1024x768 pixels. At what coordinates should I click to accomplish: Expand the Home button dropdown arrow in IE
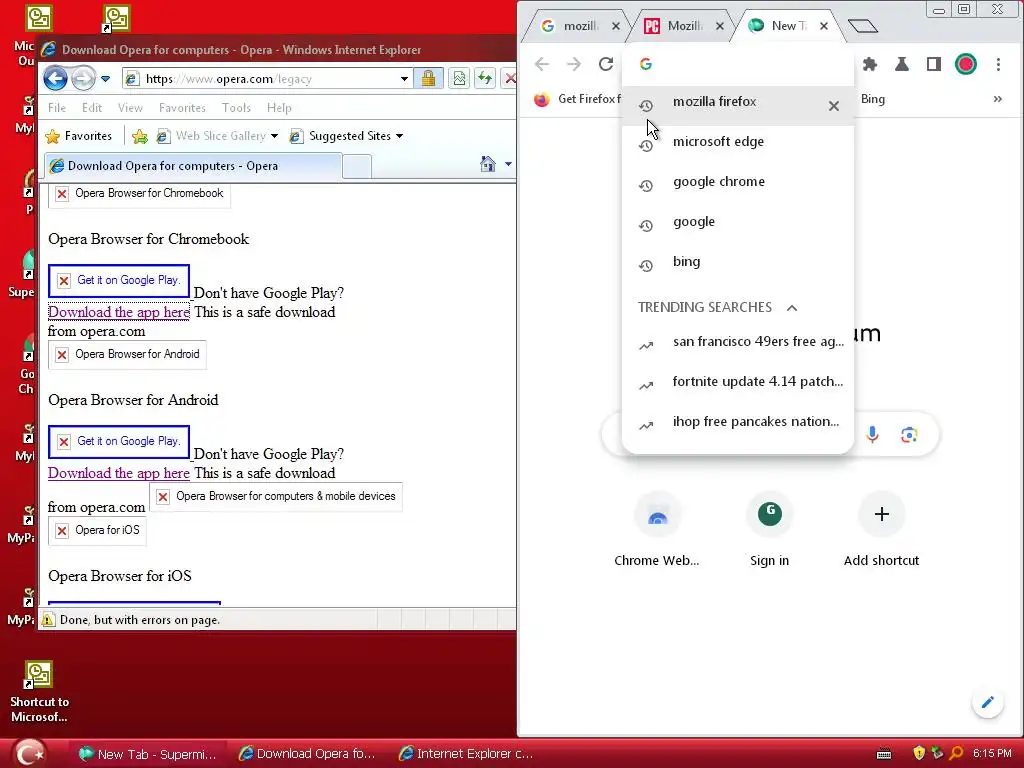click(508, 164)
